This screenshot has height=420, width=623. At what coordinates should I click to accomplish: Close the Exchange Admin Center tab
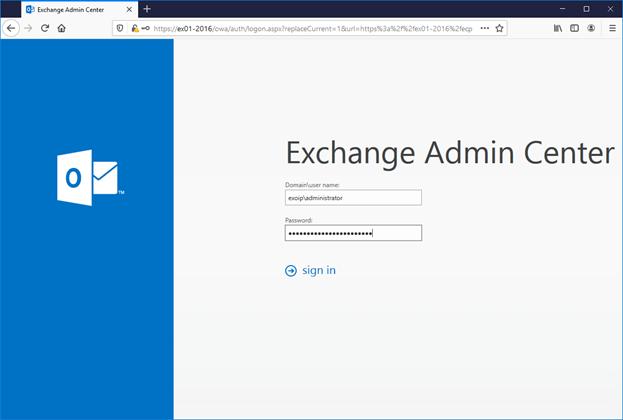point(129,10)
